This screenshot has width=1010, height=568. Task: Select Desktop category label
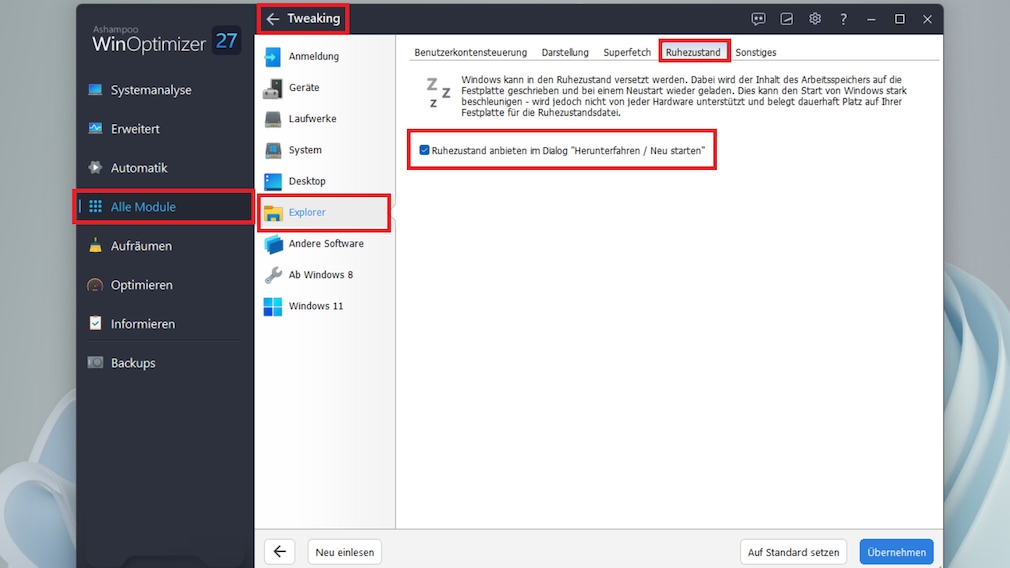coord(307,181)
